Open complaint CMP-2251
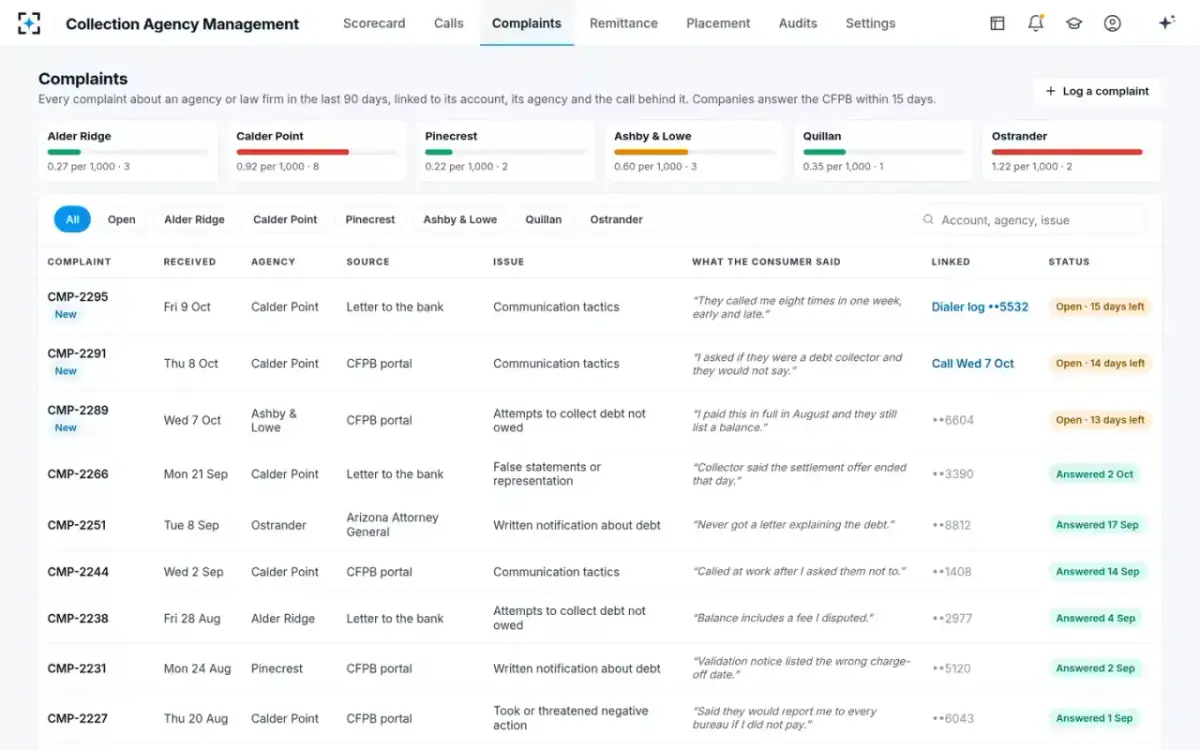Image resolution: width=1200 pixels, height=750 pixels. coord(77,525)
